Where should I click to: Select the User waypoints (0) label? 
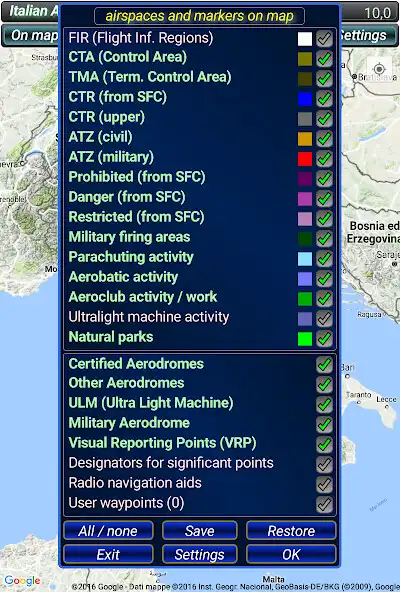[126, 503]
